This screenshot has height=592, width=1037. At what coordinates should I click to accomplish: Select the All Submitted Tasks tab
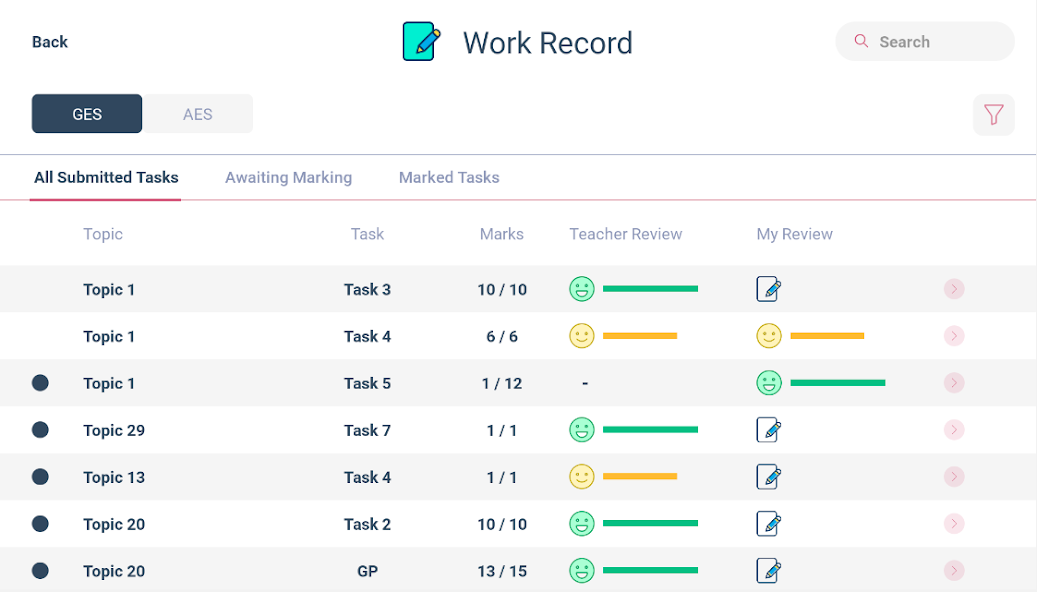(106, 178)
